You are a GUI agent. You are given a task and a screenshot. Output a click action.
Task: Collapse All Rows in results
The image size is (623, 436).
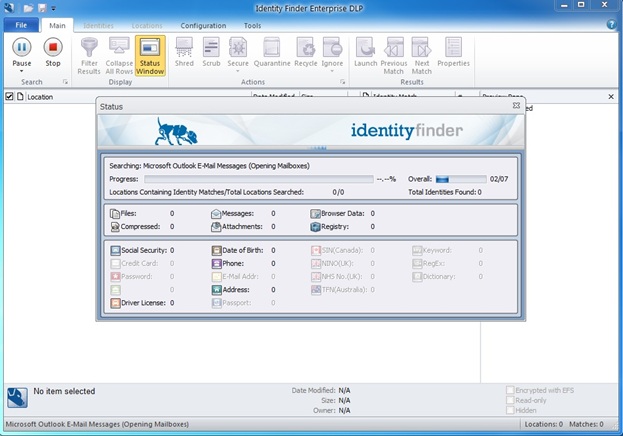(119, 56)
